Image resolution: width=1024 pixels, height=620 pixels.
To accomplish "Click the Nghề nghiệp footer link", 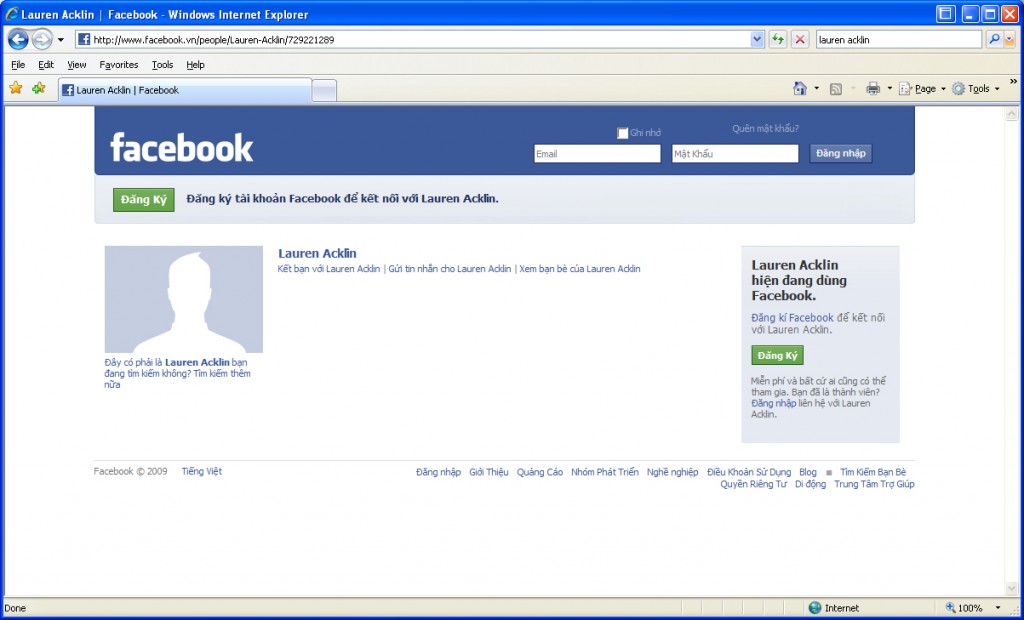I will (673, 472).
